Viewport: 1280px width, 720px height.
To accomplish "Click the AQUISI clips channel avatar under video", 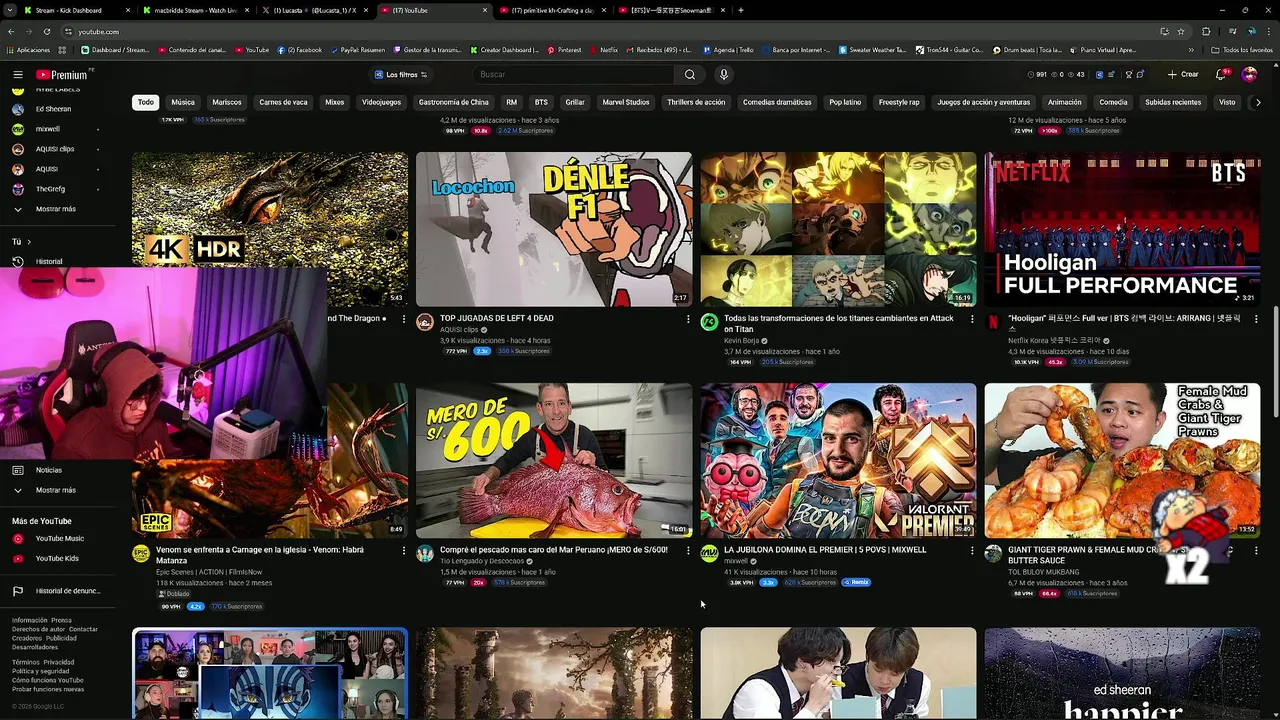I will click(425, 322).
